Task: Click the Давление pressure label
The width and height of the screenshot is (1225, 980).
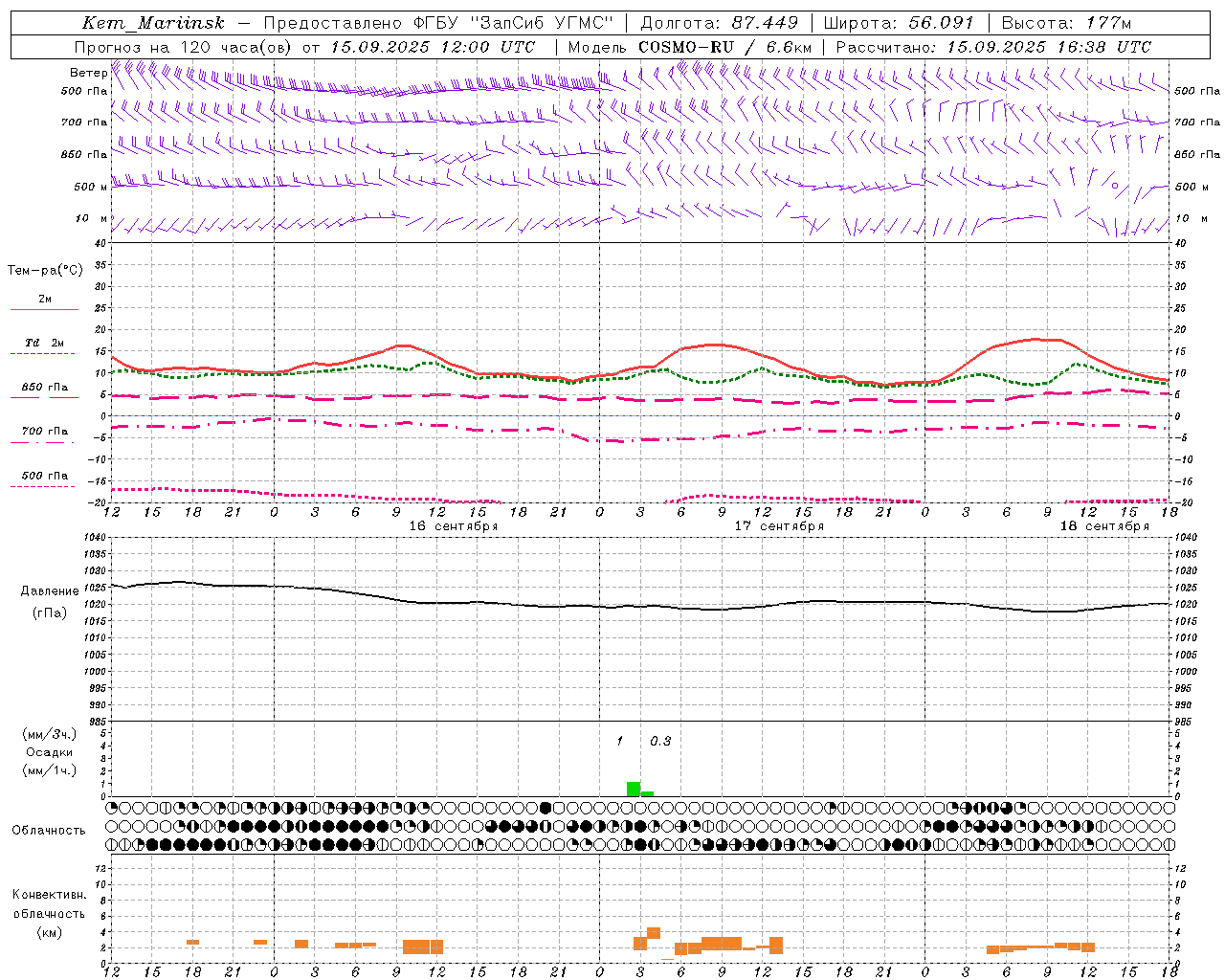Action: [50, 591]
